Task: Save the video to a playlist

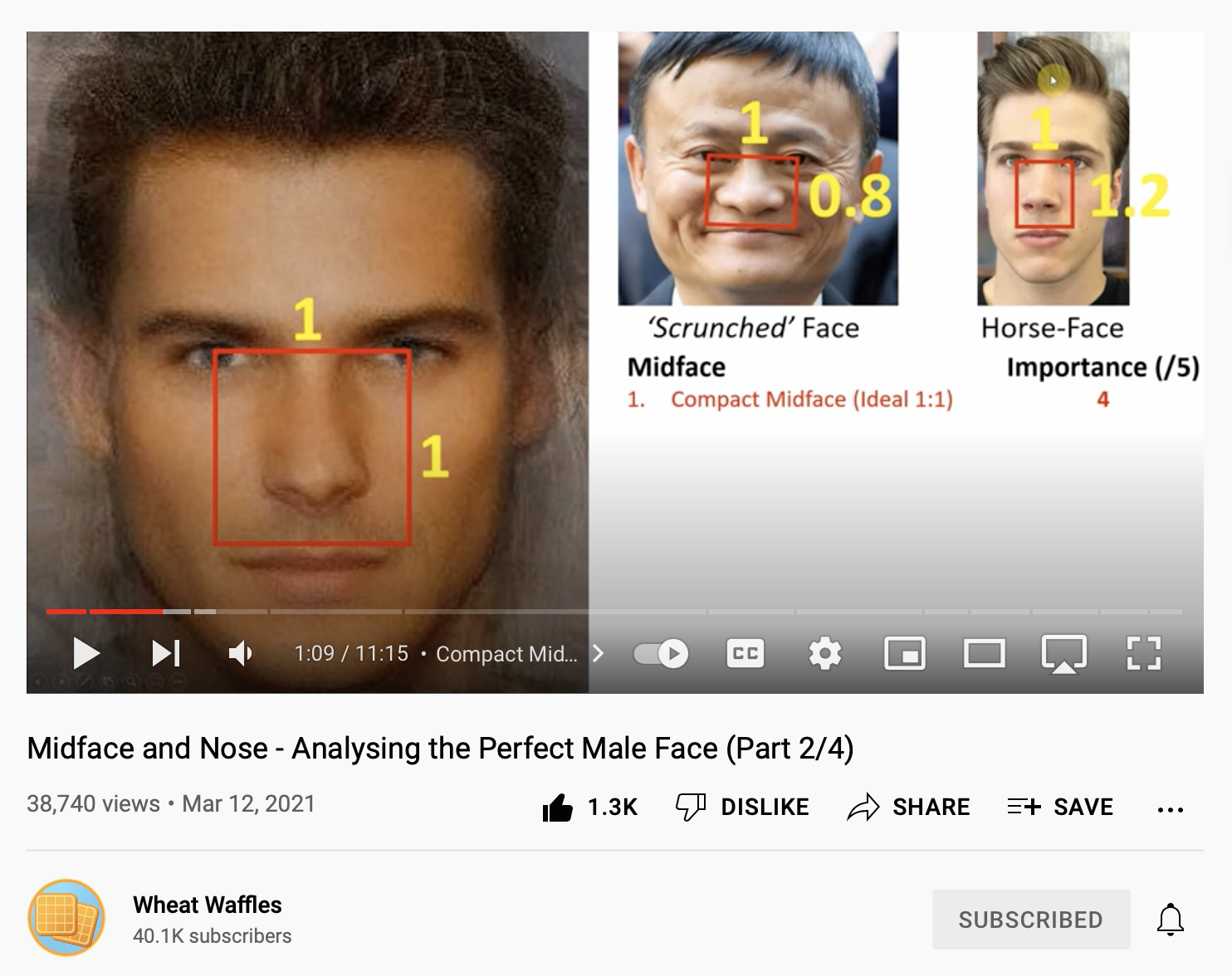Action: click(1059, 807)
